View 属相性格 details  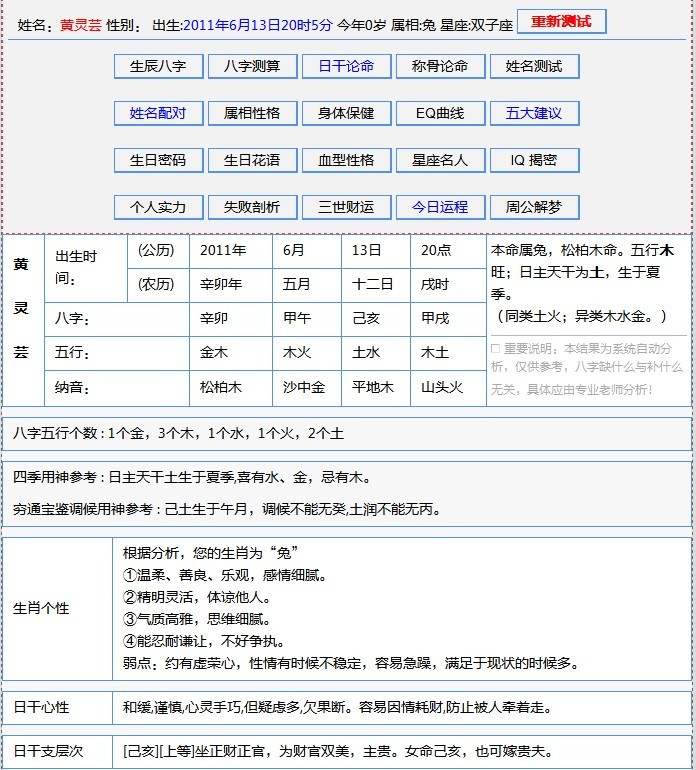(x=252, y=113)
